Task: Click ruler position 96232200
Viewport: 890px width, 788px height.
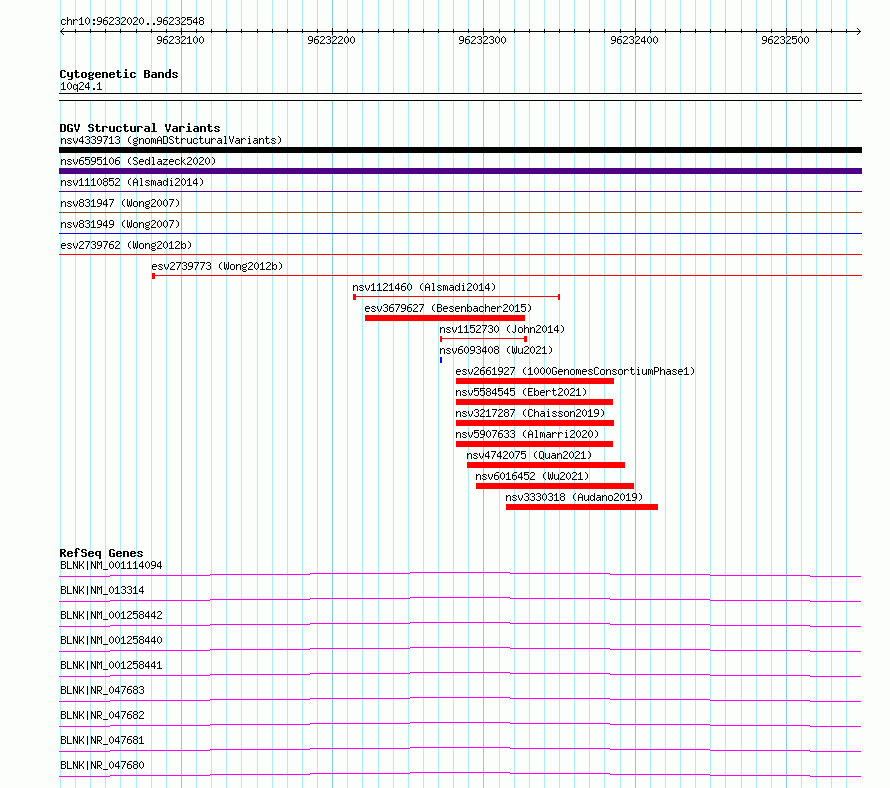Action: pos(331,40)
